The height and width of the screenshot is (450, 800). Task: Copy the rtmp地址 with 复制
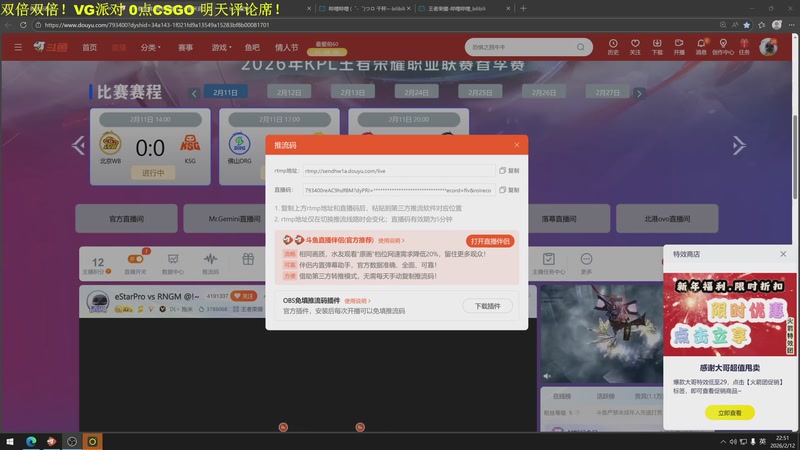click(x=509, y=170)
